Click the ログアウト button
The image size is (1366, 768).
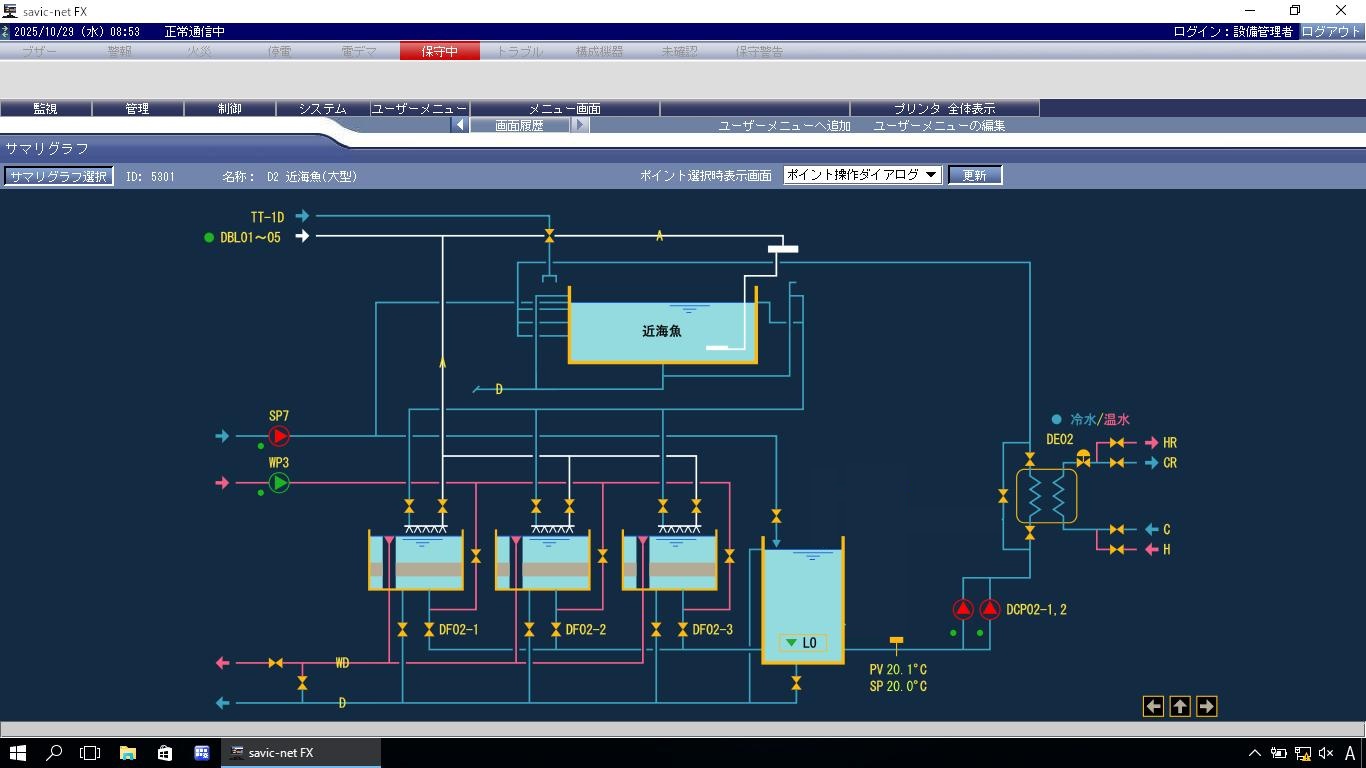(1330, 31)
